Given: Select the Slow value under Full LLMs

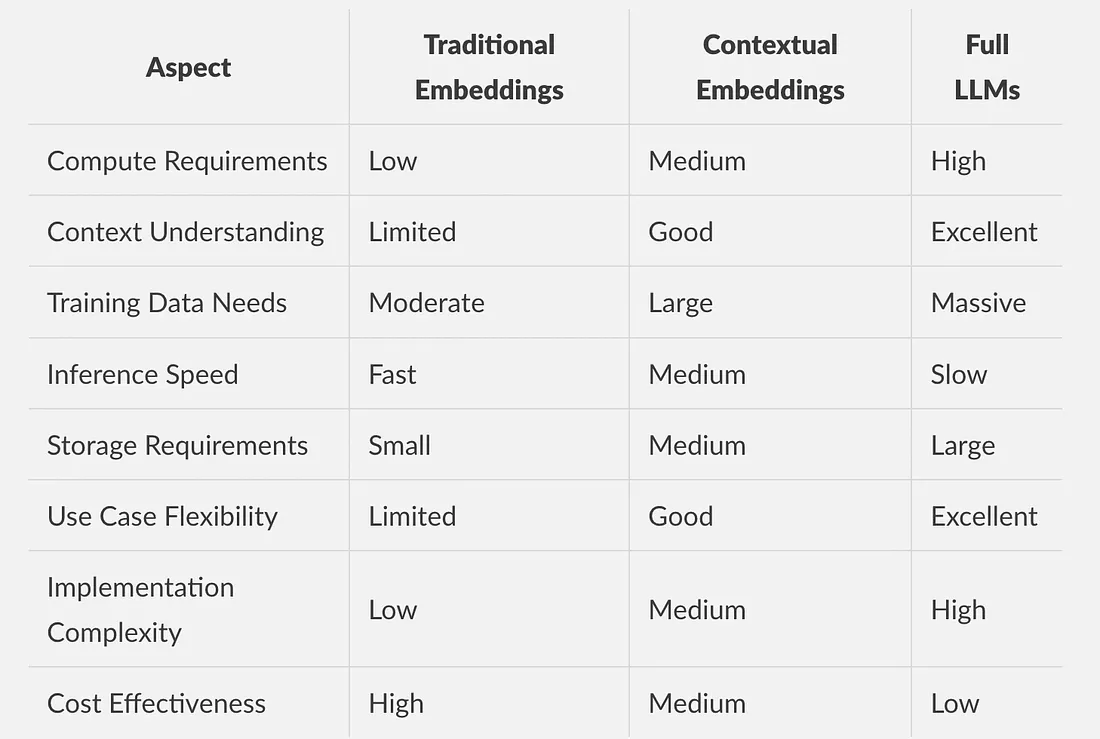Looking at the screenshot, I should (959, 375).
